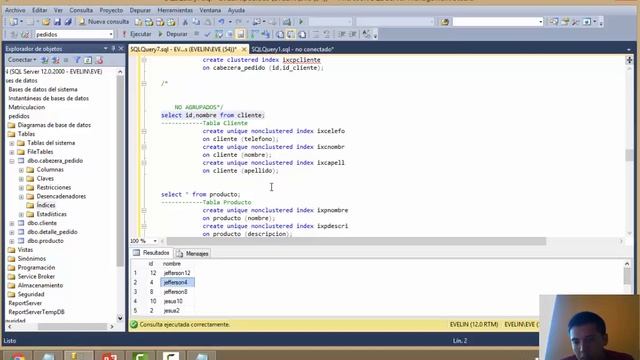This screenshot has width=640, height=360.
Task: Close the SQLQuery7.sql tab
Action: click(244, 49)
